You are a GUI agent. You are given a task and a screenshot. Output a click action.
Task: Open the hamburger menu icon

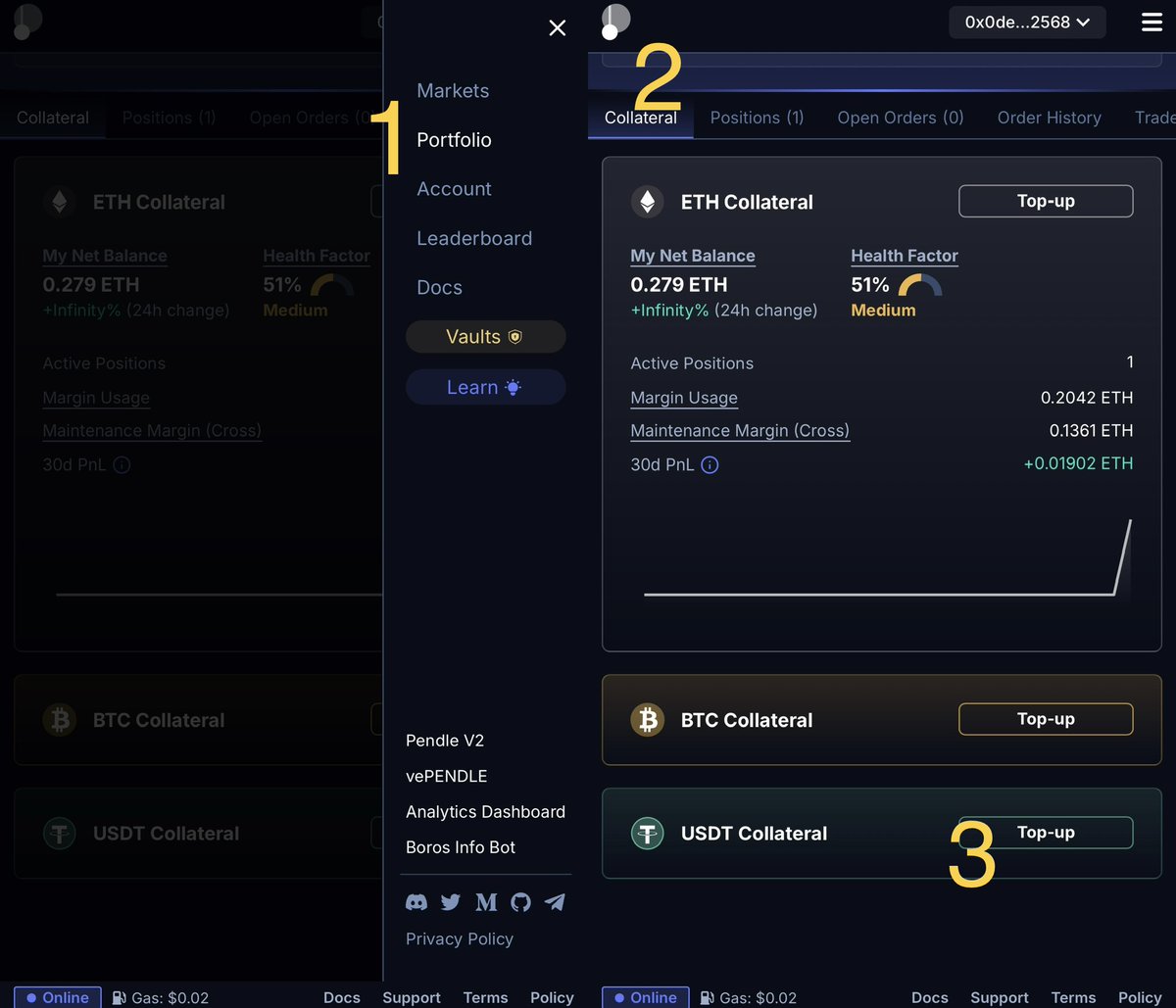pyautogui.click(x=1151, y=22)
